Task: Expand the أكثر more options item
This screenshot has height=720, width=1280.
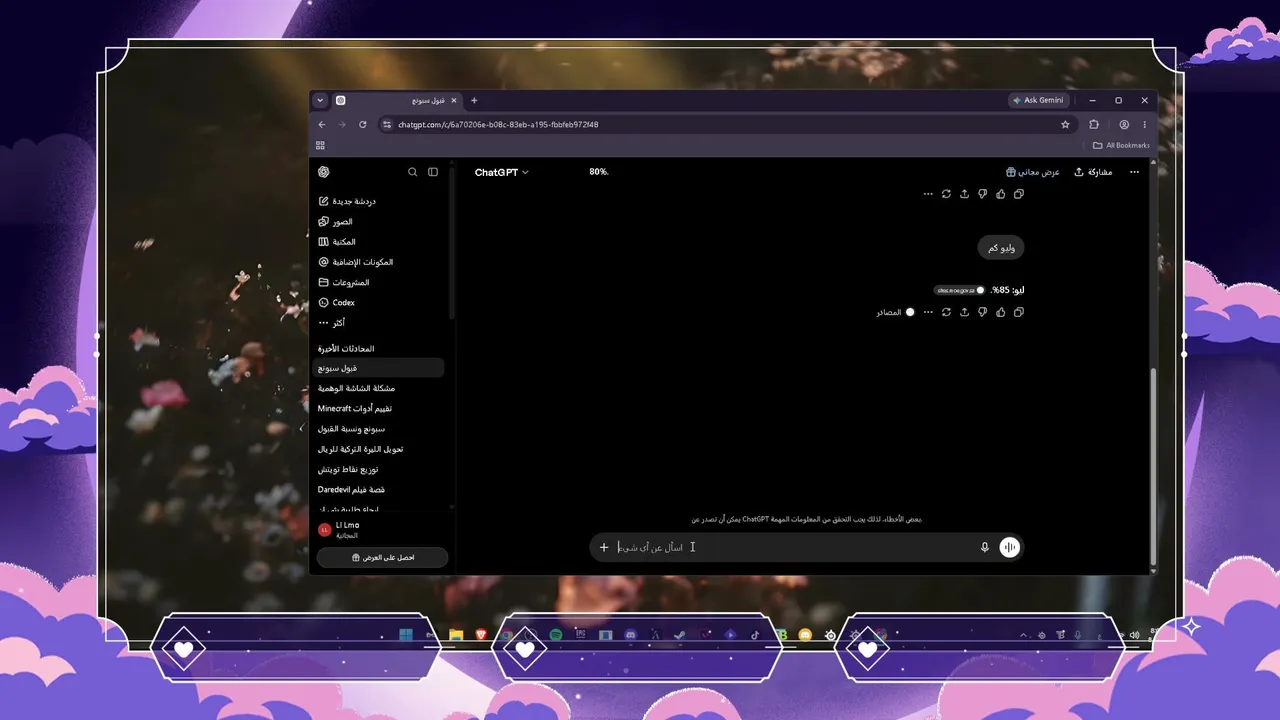Action: 380,323
